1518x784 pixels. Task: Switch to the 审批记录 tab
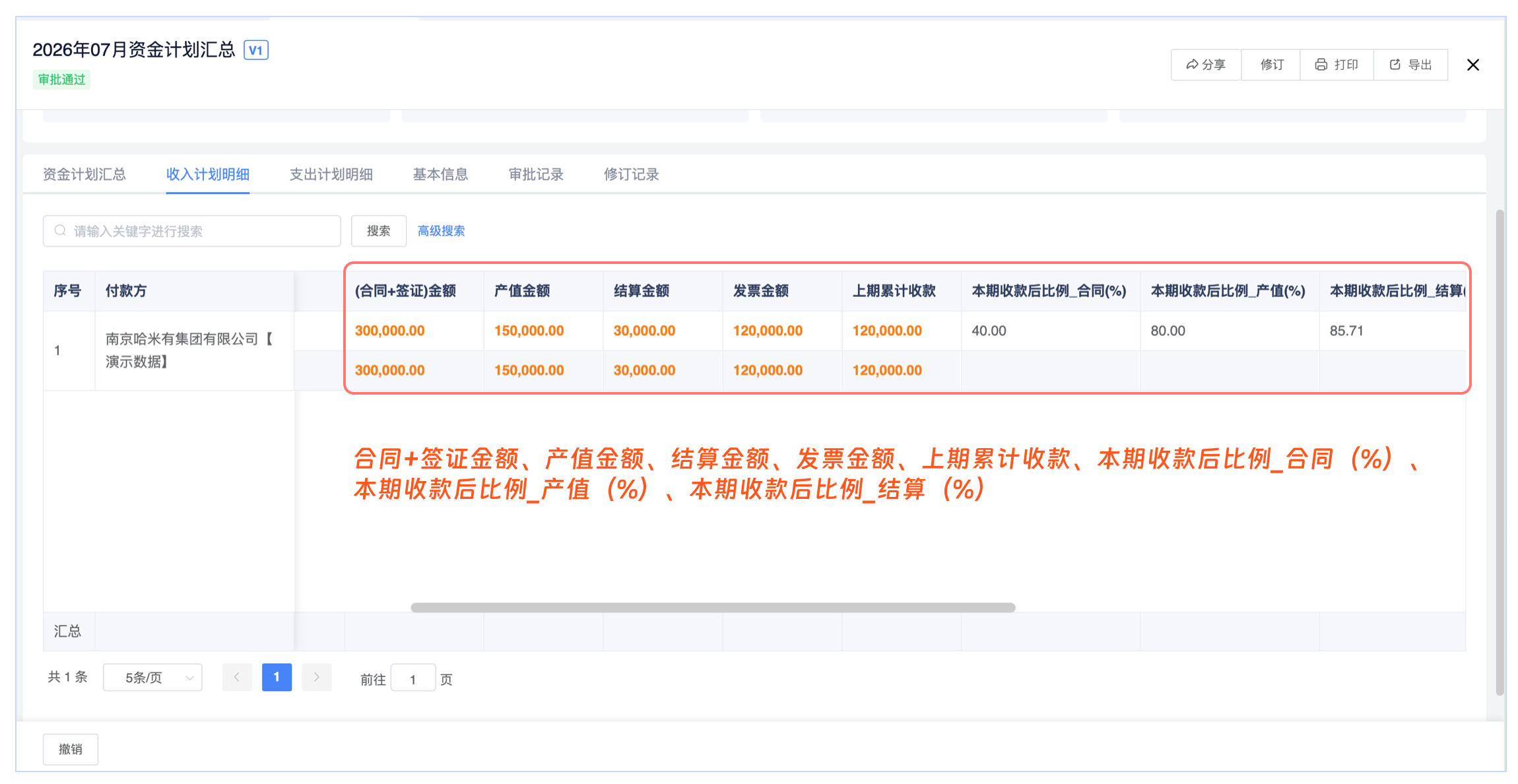coord(535,174)
